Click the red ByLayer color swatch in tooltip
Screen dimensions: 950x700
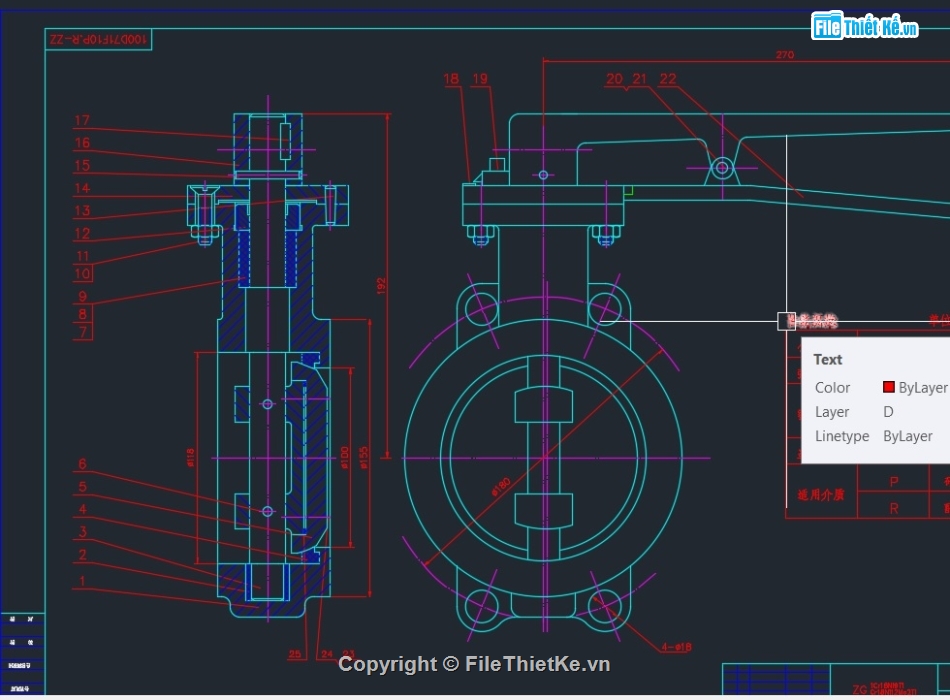(888, 387)
